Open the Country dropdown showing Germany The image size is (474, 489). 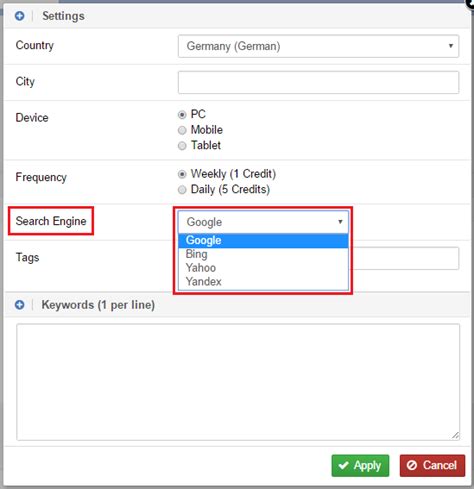318,46
